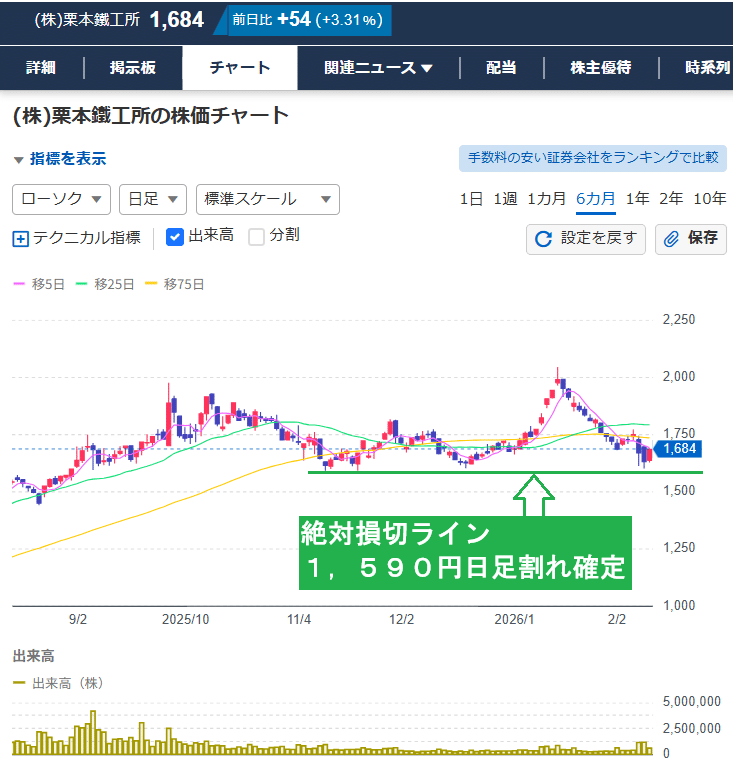This screenshot has width=733, height=763.
Task: Uncheck the 出来高 checkbox
Action: pyautogui.click(x=175, y=237)
